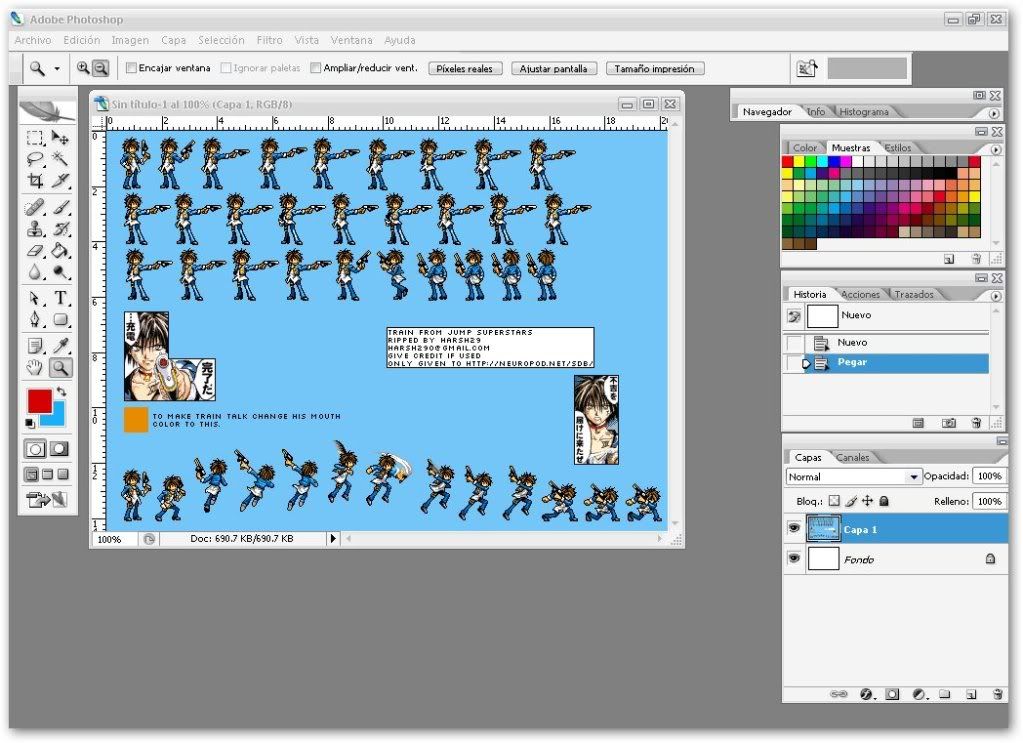Create snapshot camera icon in Historia panel
Screen dimensions: 1023x743
949,423
